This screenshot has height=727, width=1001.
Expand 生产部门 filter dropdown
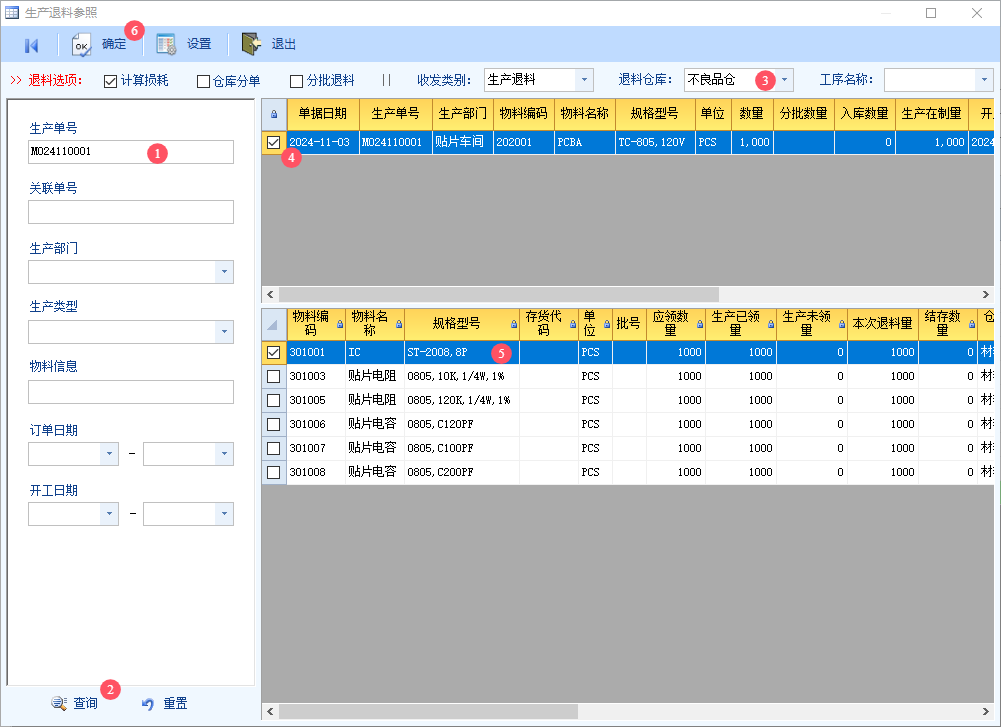click(x=224, y=272)
